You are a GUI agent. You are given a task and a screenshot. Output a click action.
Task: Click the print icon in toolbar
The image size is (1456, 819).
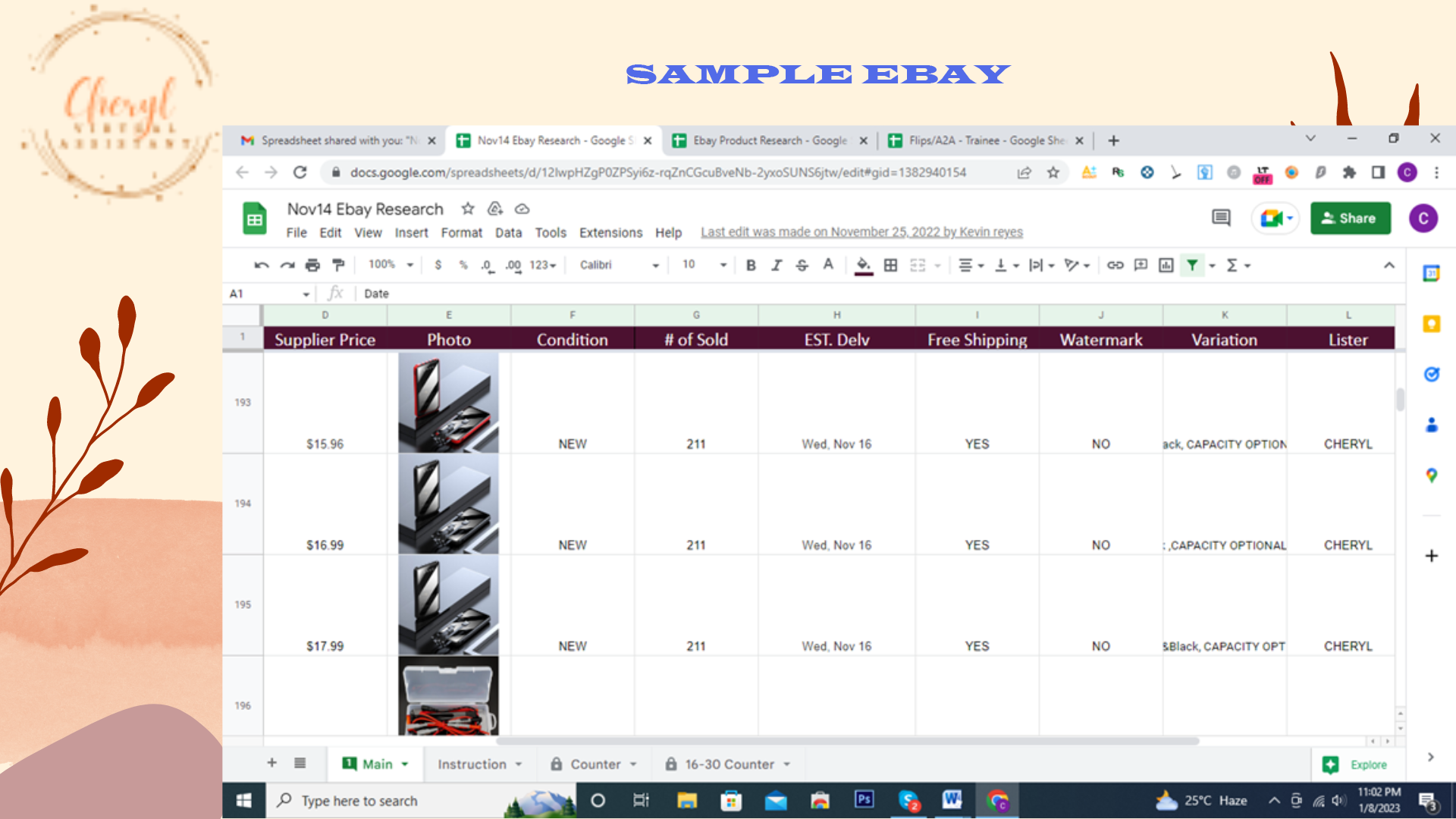click(312, 265)
